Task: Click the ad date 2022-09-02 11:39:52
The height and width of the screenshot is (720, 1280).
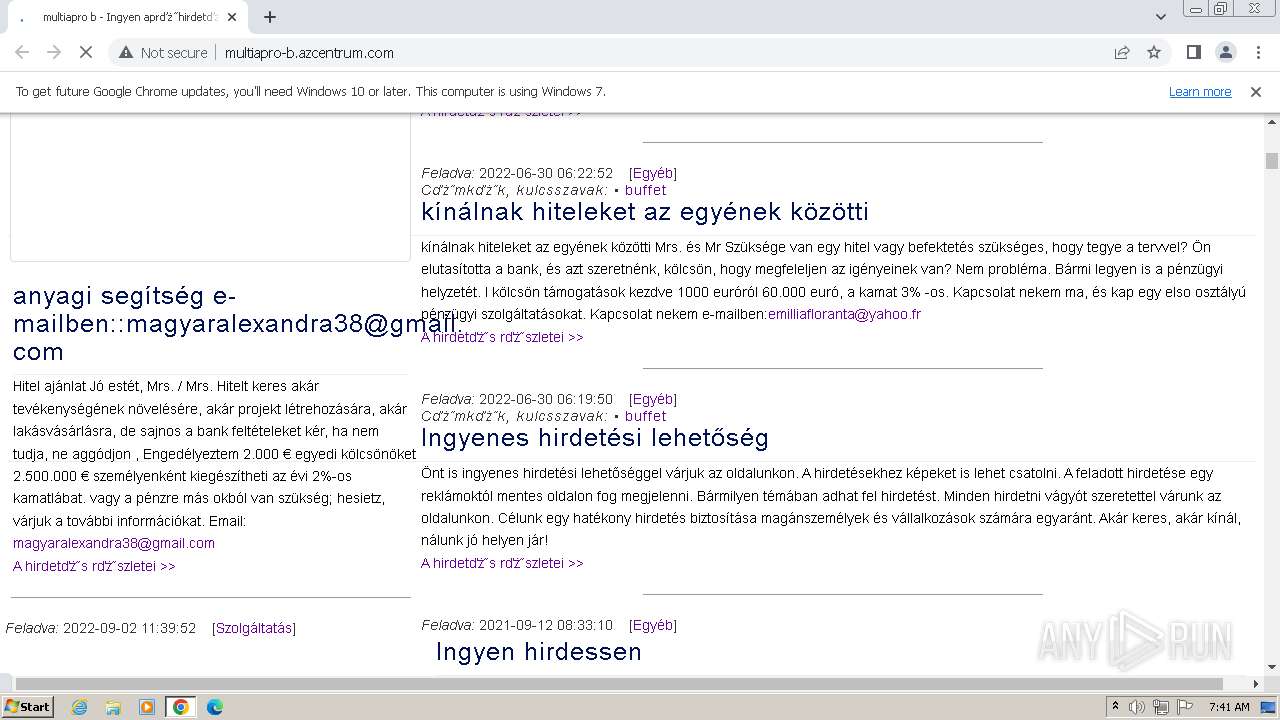Action: click(x=129, y=628)
